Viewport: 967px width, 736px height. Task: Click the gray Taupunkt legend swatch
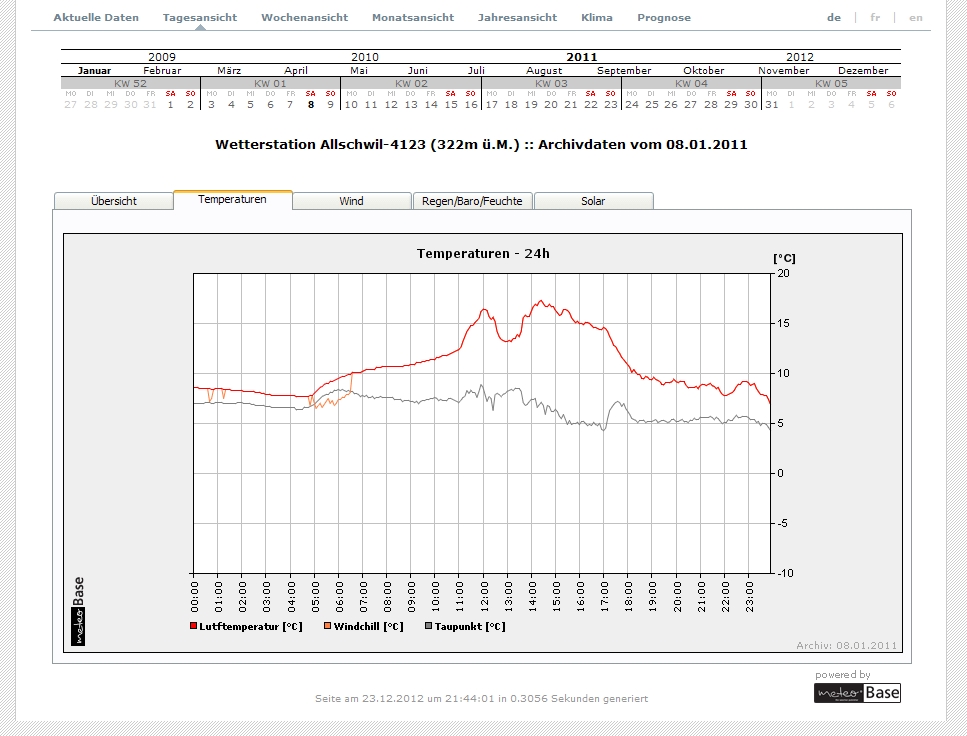point(429,626)
